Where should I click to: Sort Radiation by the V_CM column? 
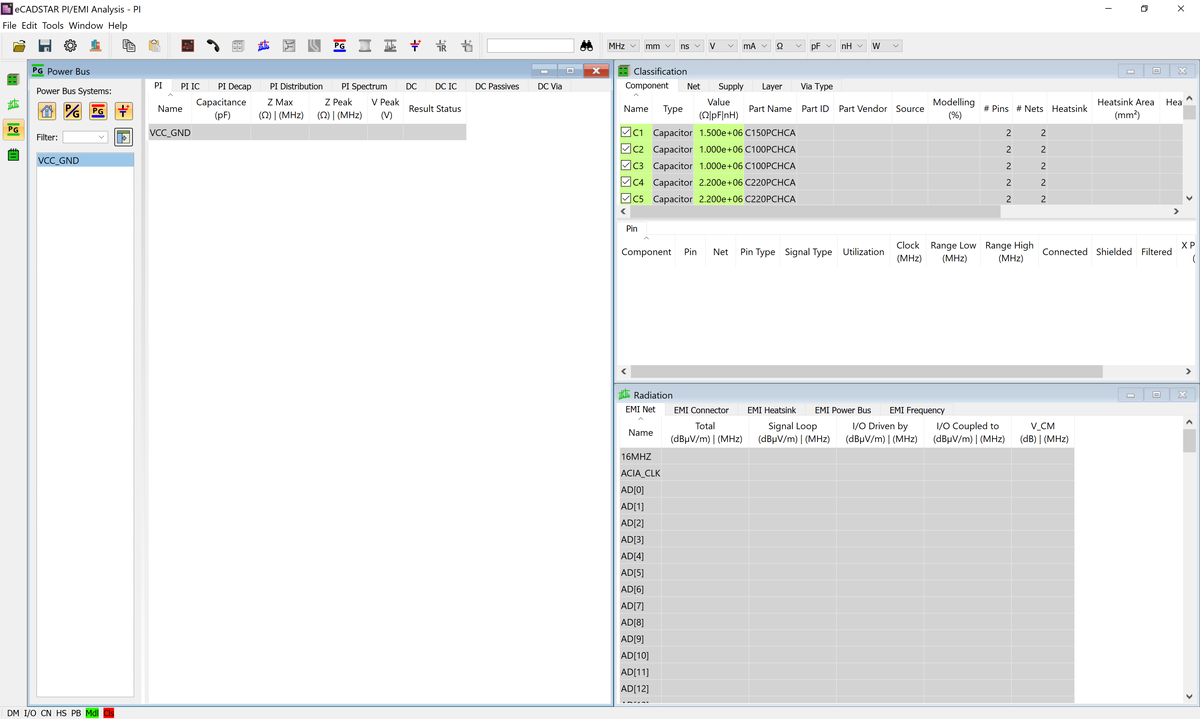click(1042, 432)
